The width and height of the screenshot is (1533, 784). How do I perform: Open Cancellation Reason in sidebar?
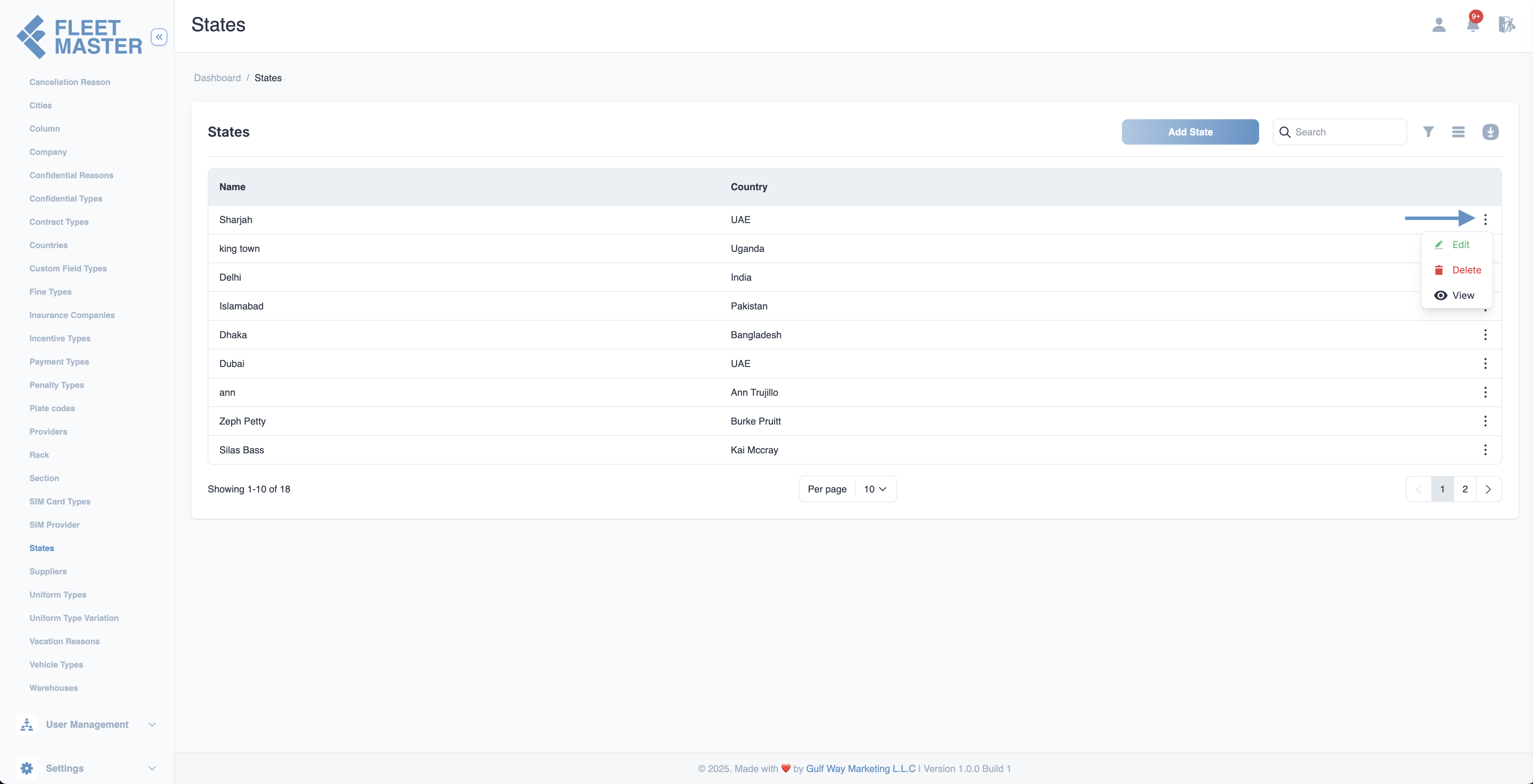[x=70, y=82]
